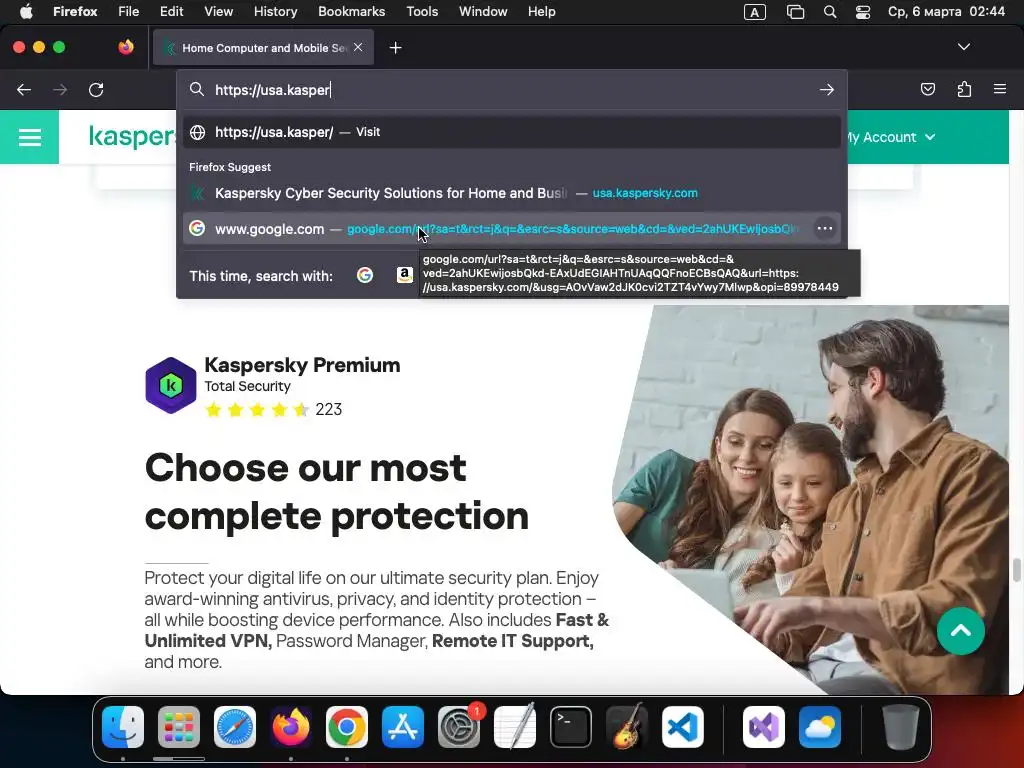Search with Google engine icon
The height and width of the screenshot is (768, 1024).
coord(365,276)
